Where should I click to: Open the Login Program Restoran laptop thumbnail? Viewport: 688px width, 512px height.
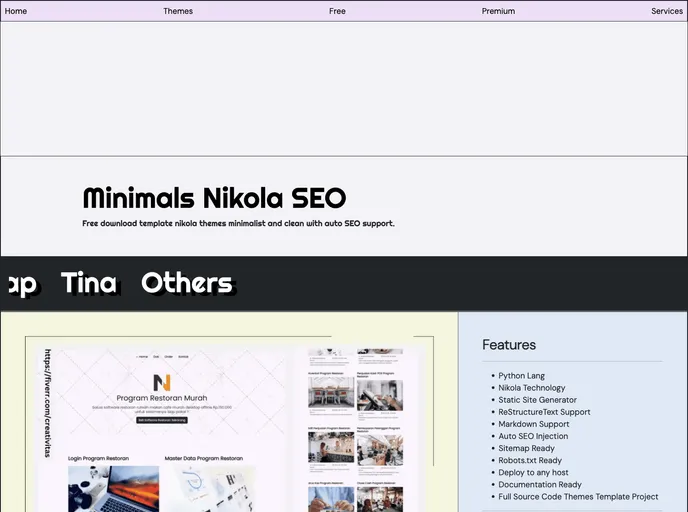point(106,489)
